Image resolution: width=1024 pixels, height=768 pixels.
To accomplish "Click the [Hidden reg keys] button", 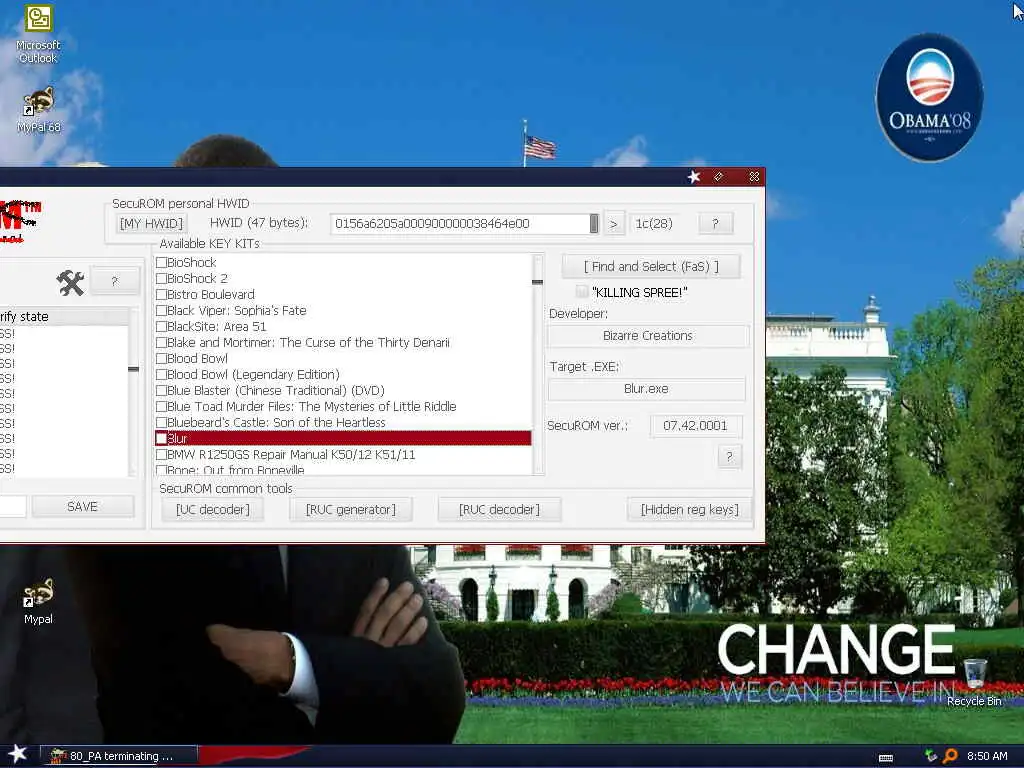I will 690,509.
